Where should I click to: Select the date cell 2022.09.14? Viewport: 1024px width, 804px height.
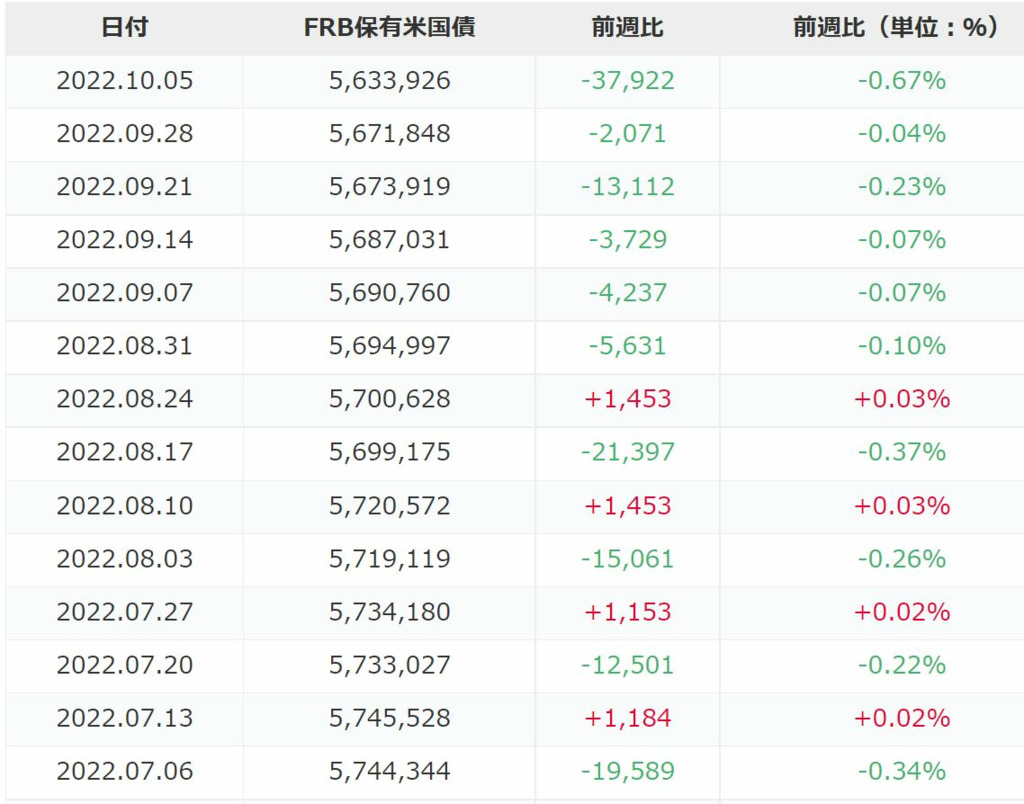coord(125,239)
